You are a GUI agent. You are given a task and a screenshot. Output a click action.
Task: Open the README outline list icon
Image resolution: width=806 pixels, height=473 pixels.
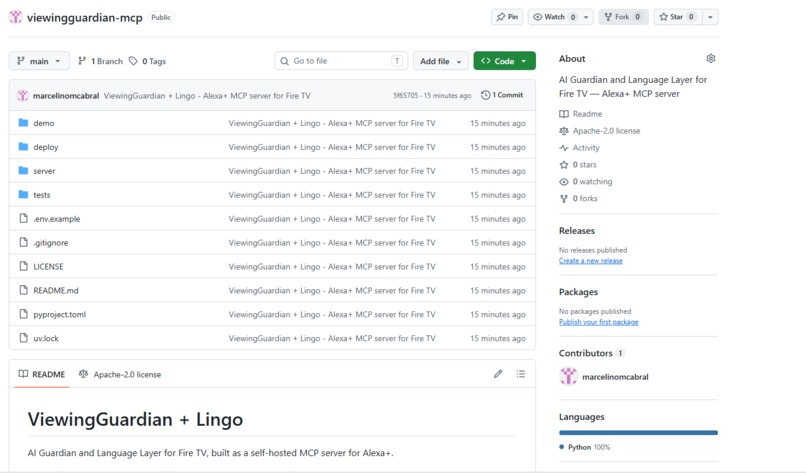pyautogui.click(x=520, y=374)
